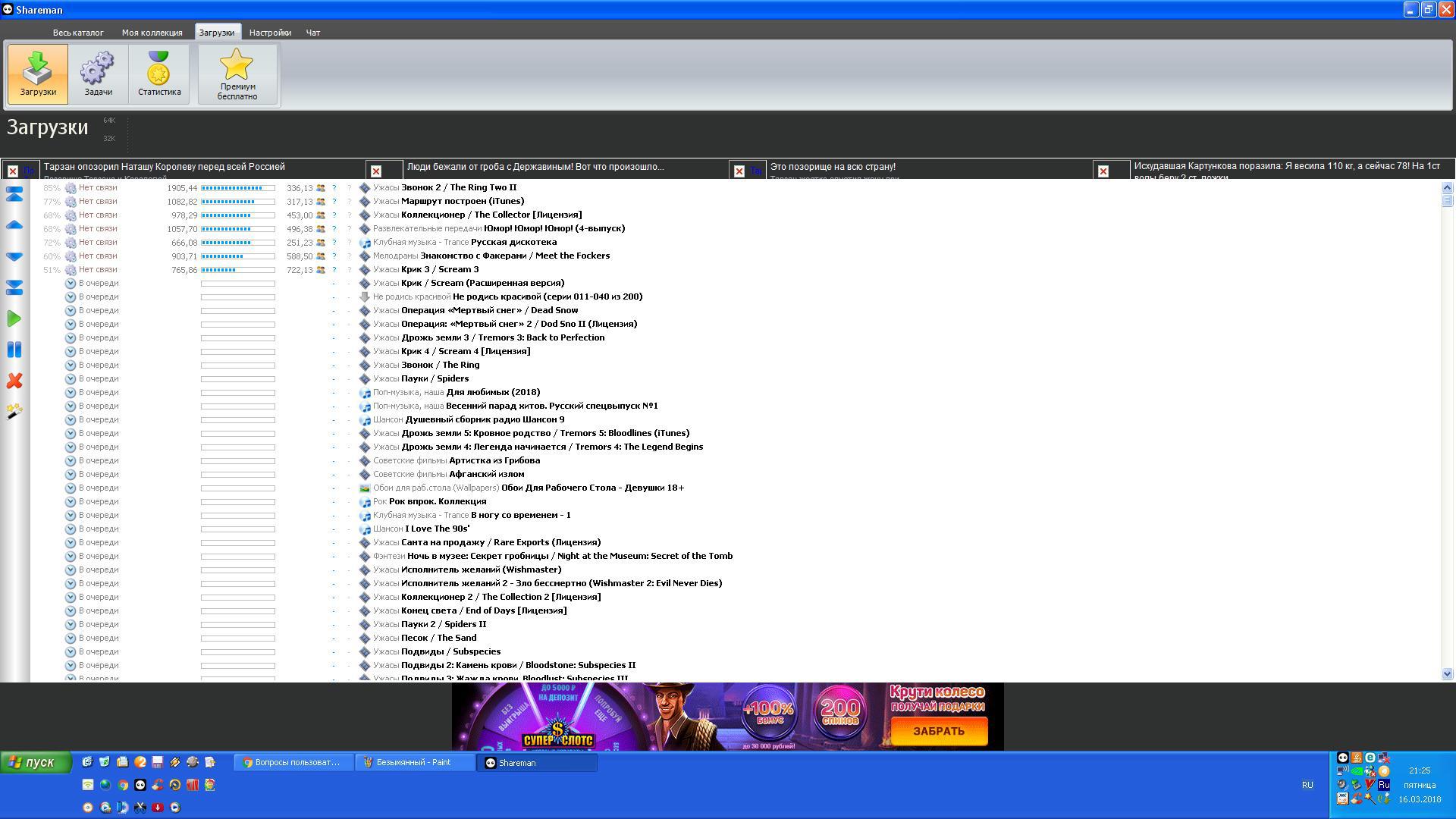Close the Исхудавшая Картункова ad
The image size is (1456, 819).
coord(1103,171)
